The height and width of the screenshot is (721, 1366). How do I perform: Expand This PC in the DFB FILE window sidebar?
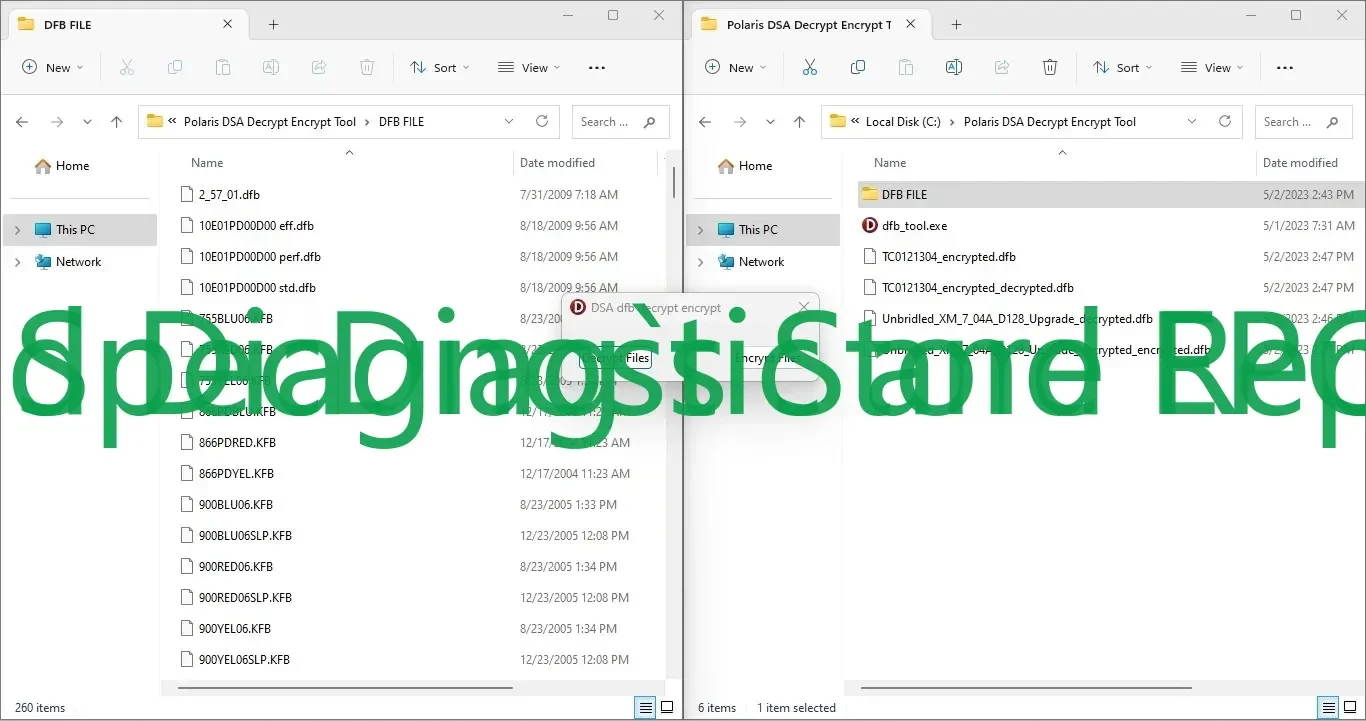(17, 230)
